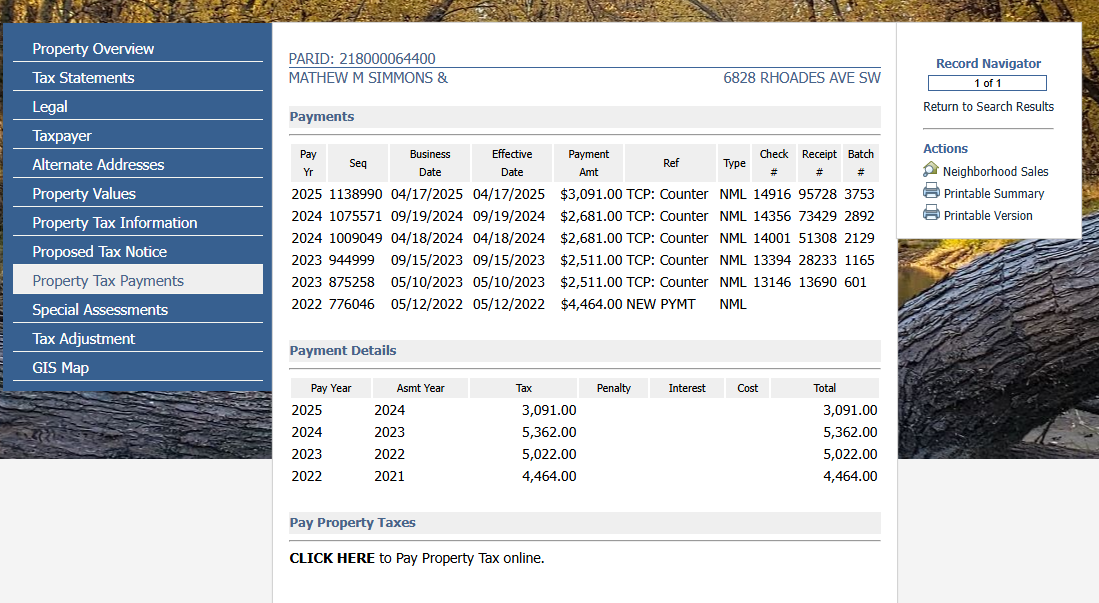Viewport: 1099px width, 603px height.
Task: View Alternate Addresses page
Action: tap(98, 165)
